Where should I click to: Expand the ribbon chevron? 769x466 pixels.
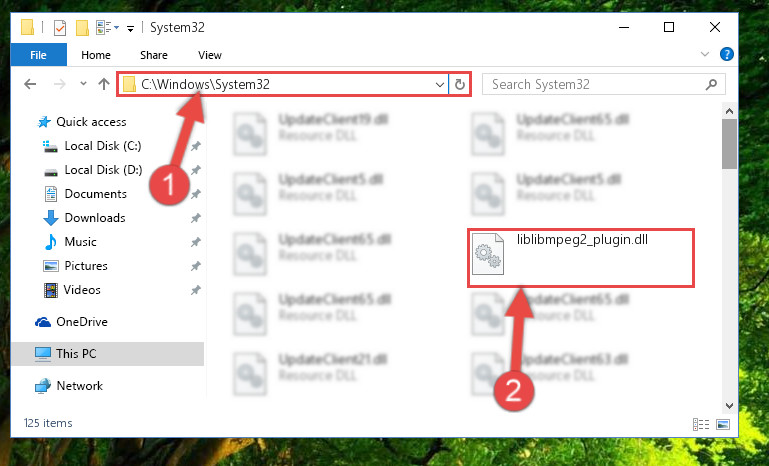click(705, 54)
